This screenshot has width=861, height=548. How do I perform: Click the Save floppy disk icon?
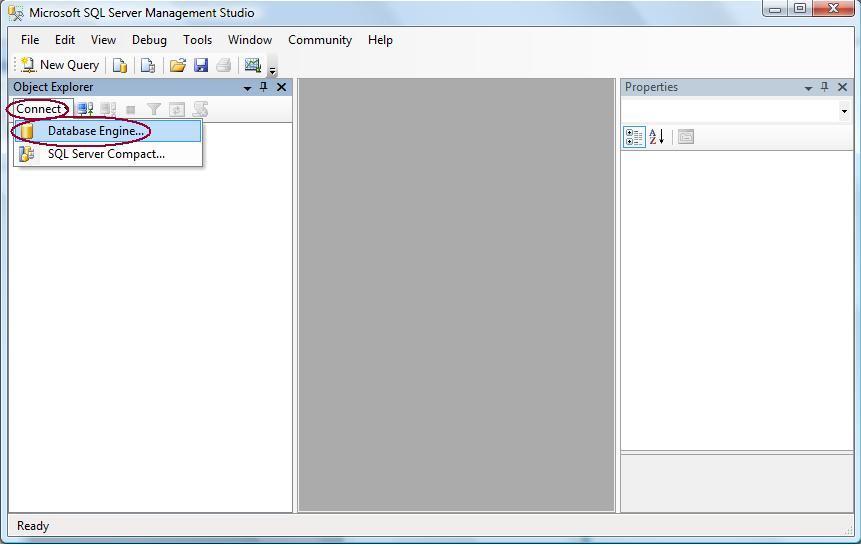point(201,65)
